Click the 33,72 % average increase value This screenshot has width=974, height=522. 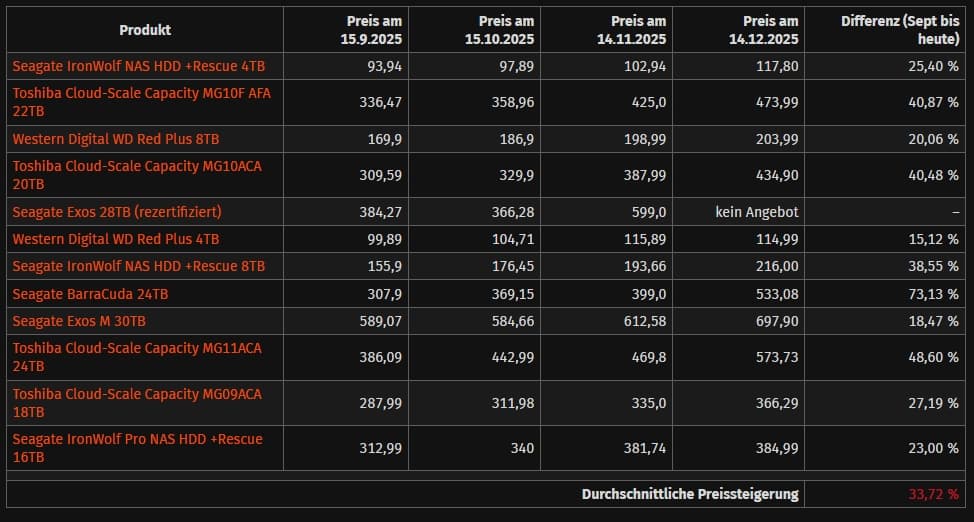(x=933, y=494)
